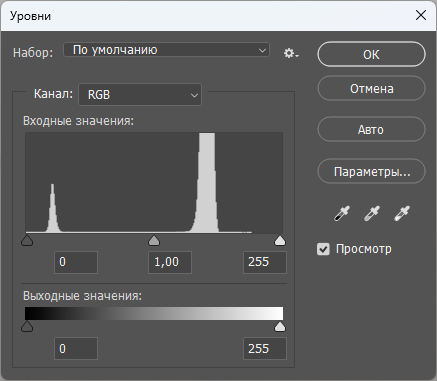
Task: Click the histogram display
Action: coord(154,183)
